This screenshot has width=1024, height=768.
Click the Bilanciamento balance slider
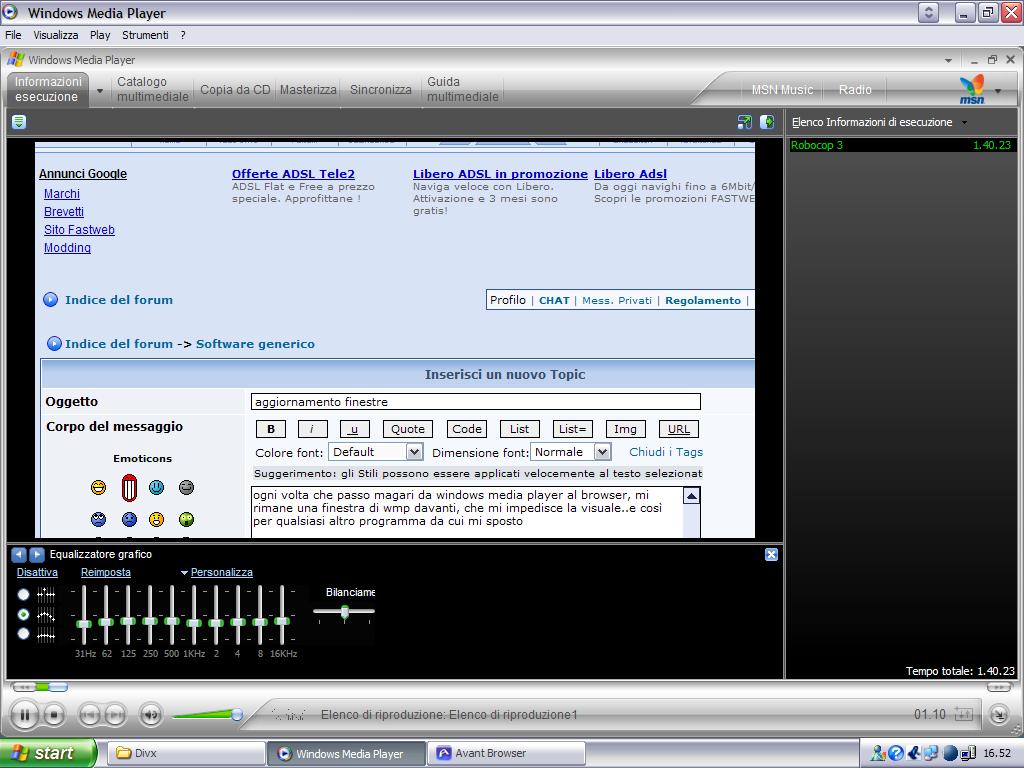pos(344,612)
